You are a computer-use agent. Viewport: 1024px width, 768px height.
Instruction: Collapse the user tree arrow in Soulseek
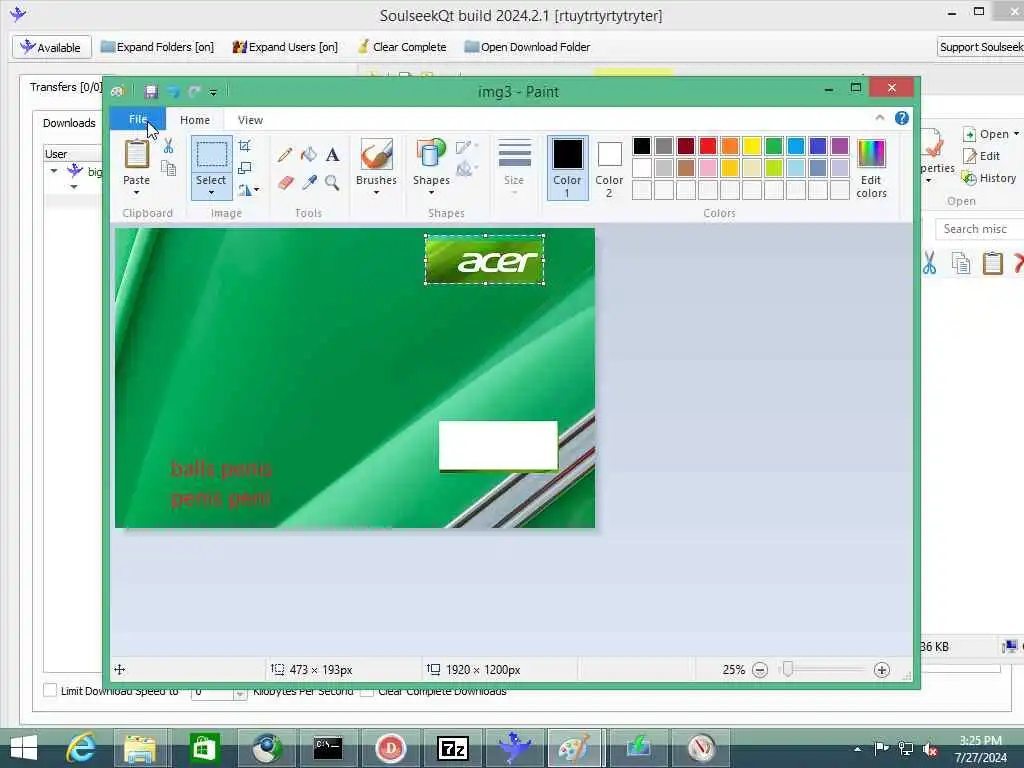(x=54, y=171)
